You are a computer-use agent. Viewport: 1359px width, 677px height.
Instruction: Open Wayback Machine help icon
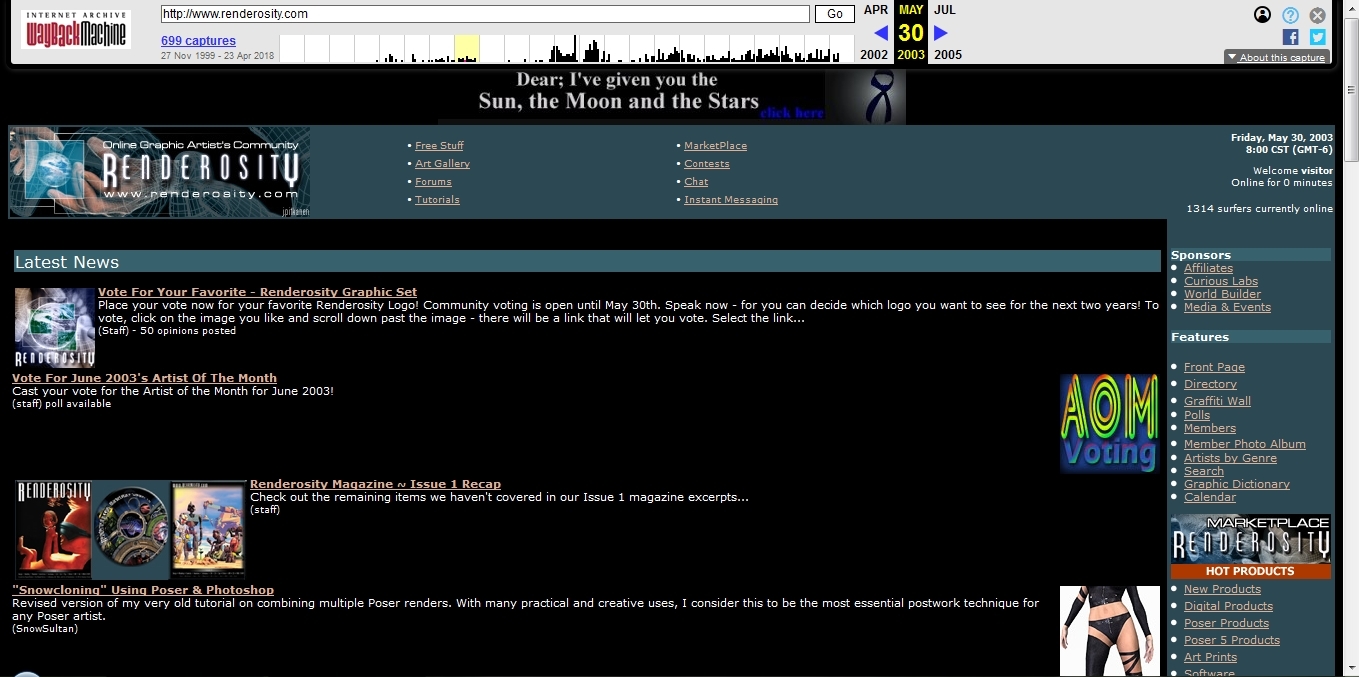(1290, 15)
